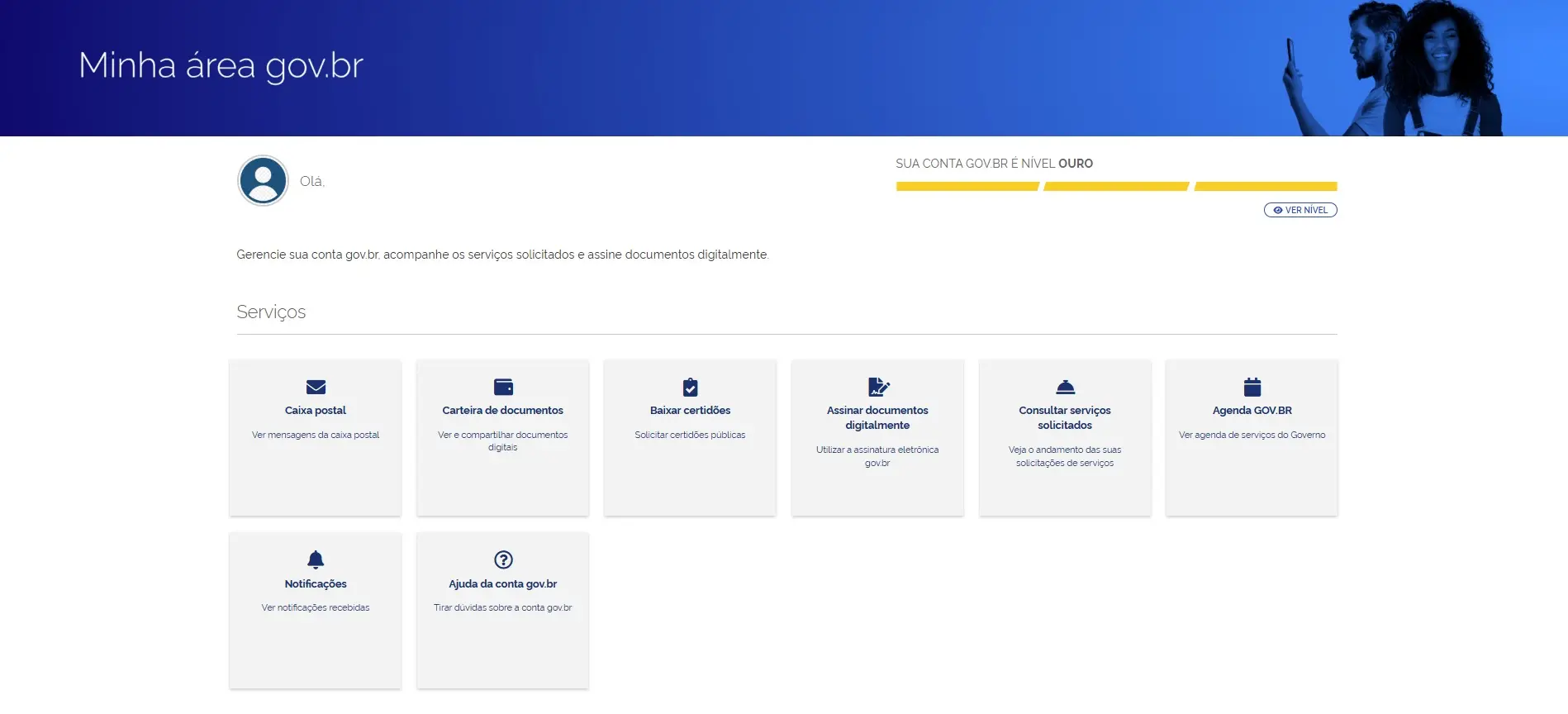Open Ajuda da conta gov.br title
The height and width of the screenshot is (714, 1568).
(502, 584)
